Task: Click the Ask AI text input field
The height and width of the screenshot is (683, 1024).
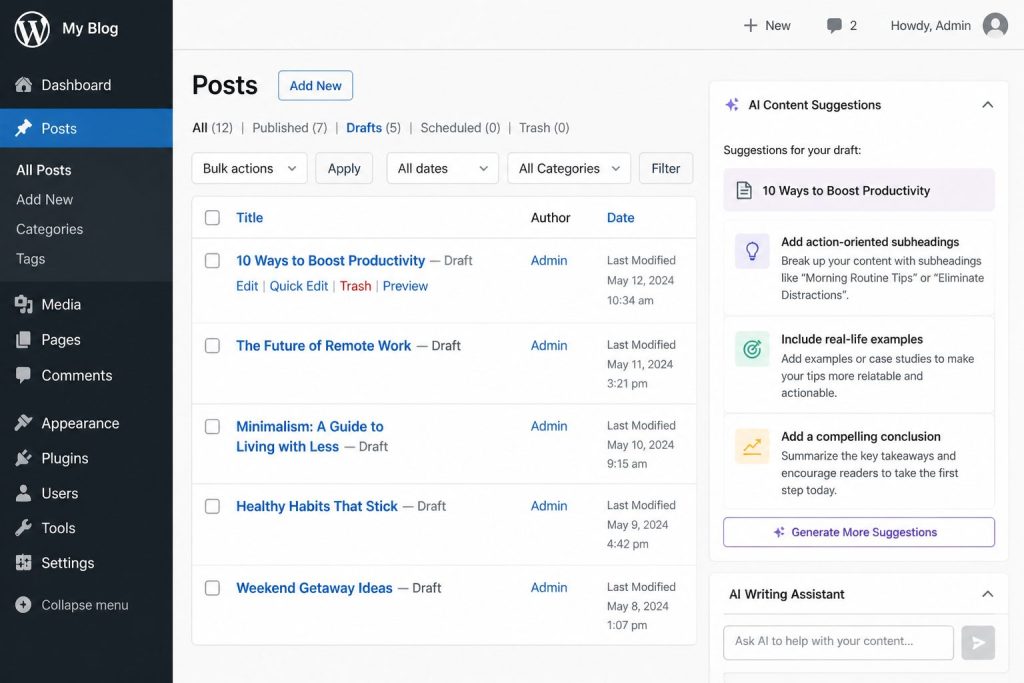Action: [839, 643]
